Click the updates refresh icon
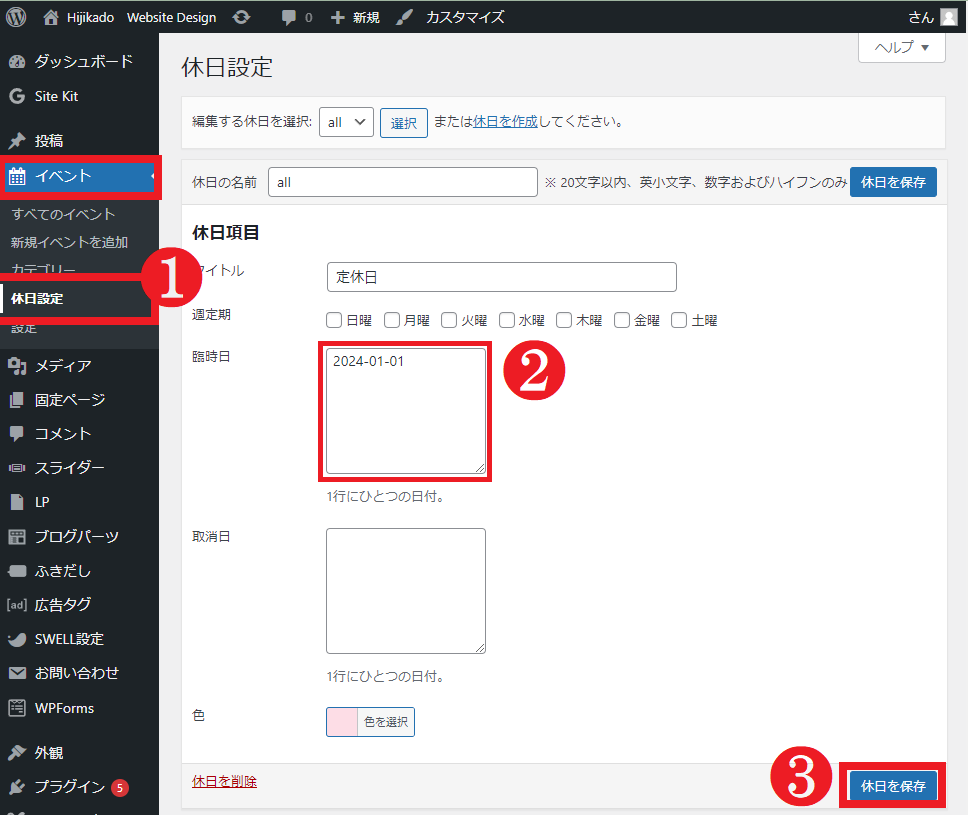Viewport: 968px width, 815px height. pos(241,17)
